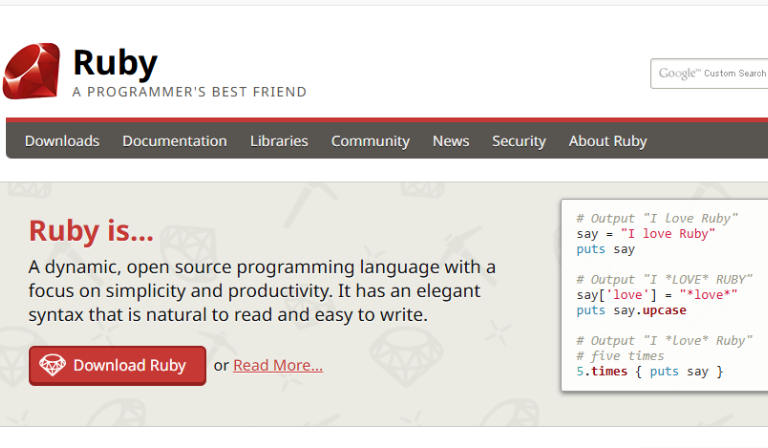Click the Ruby site title text
Image resolution: width=768 pixels, height=448 pixels.
tap(115, 64)
